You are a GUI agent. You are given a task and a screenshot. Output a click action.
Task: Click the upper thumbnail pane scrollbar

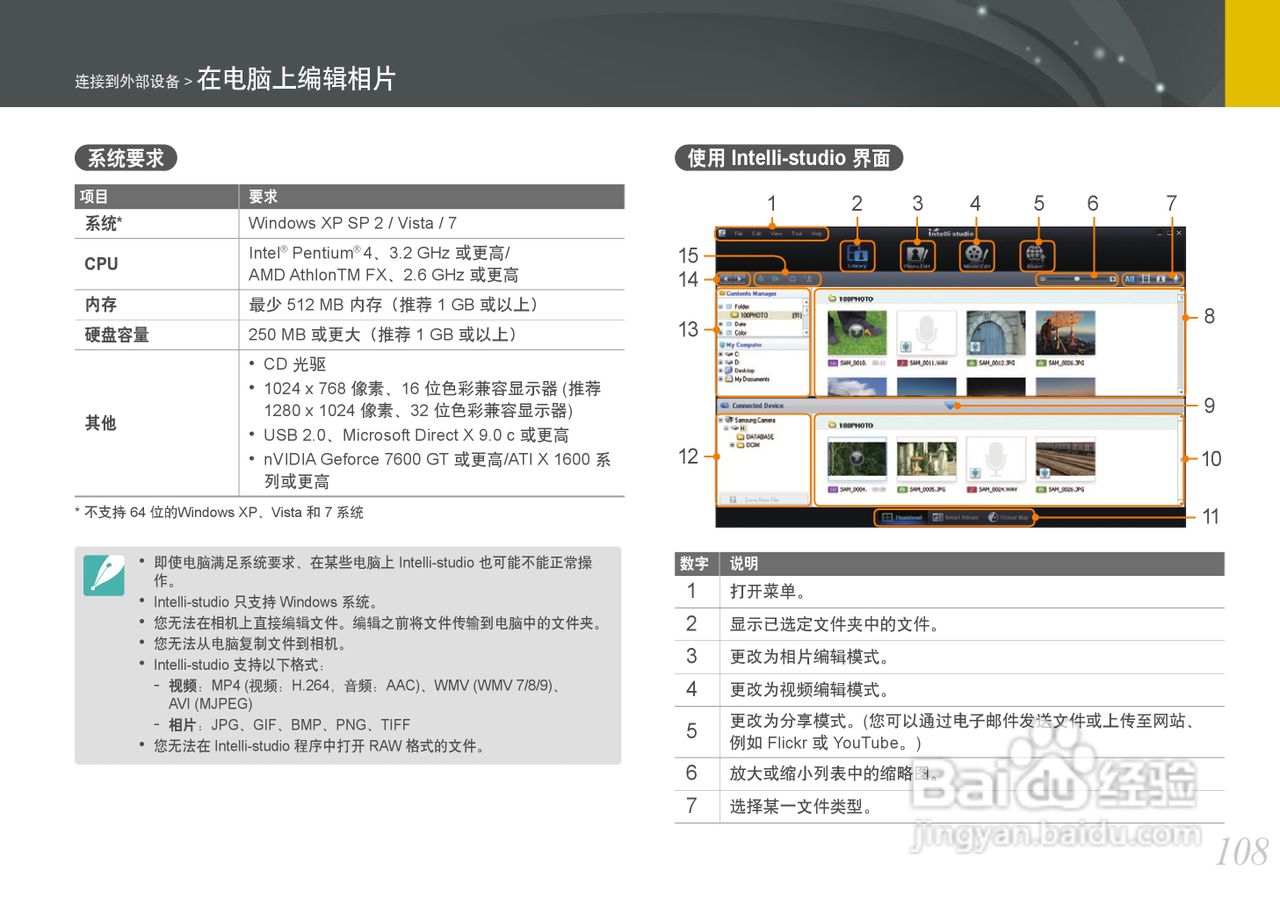[x=1181, y=343]
